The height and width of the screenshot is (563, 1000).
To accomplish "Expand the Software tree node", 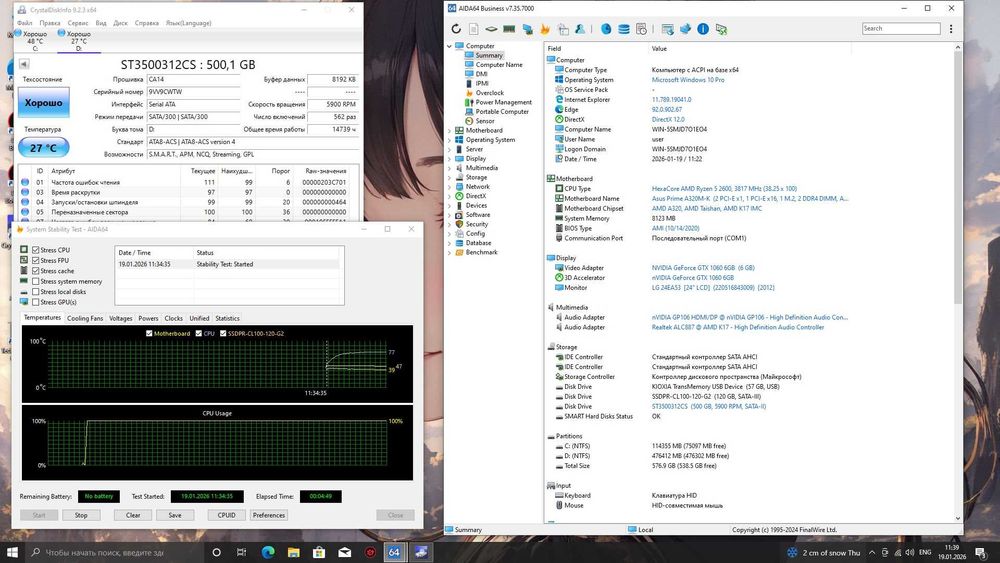I will pos(449,215).
